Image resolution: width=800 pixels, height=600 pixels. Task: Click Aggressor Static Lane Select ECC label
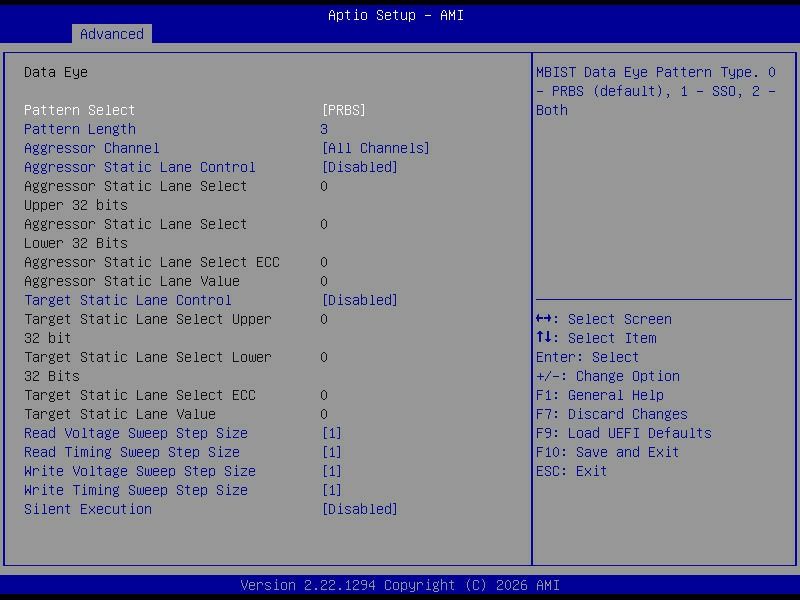(x=152, y=262)
